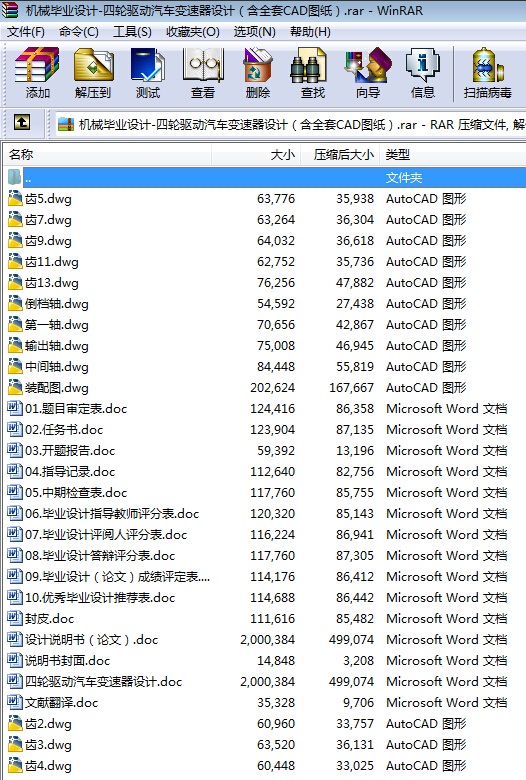The image size is (526, 780).
Task: Click the 文件夹 type cell in '..' row
Action: (x=404, y=178)
